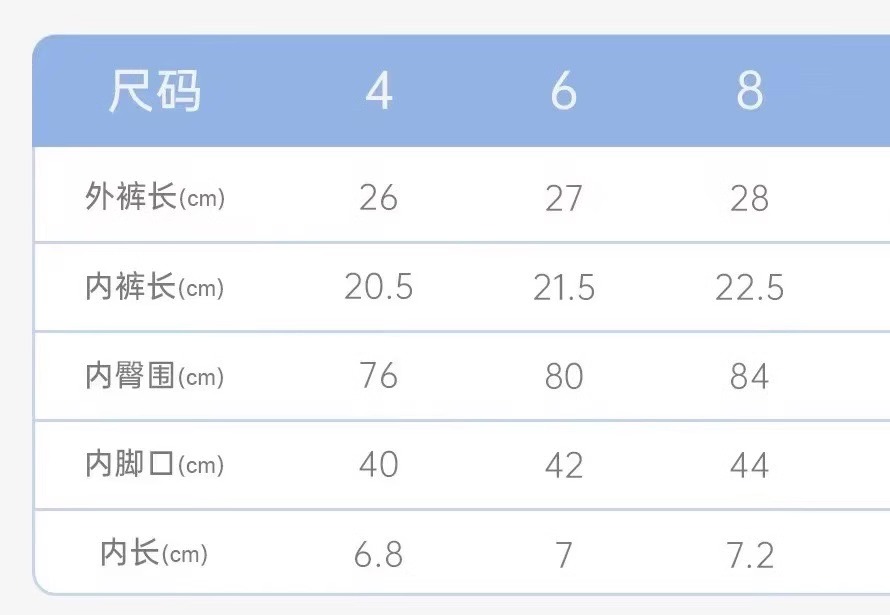The image size is (890, 615).
Task: Click the 内裤长(cm) row label
Action: pos(155,288)
